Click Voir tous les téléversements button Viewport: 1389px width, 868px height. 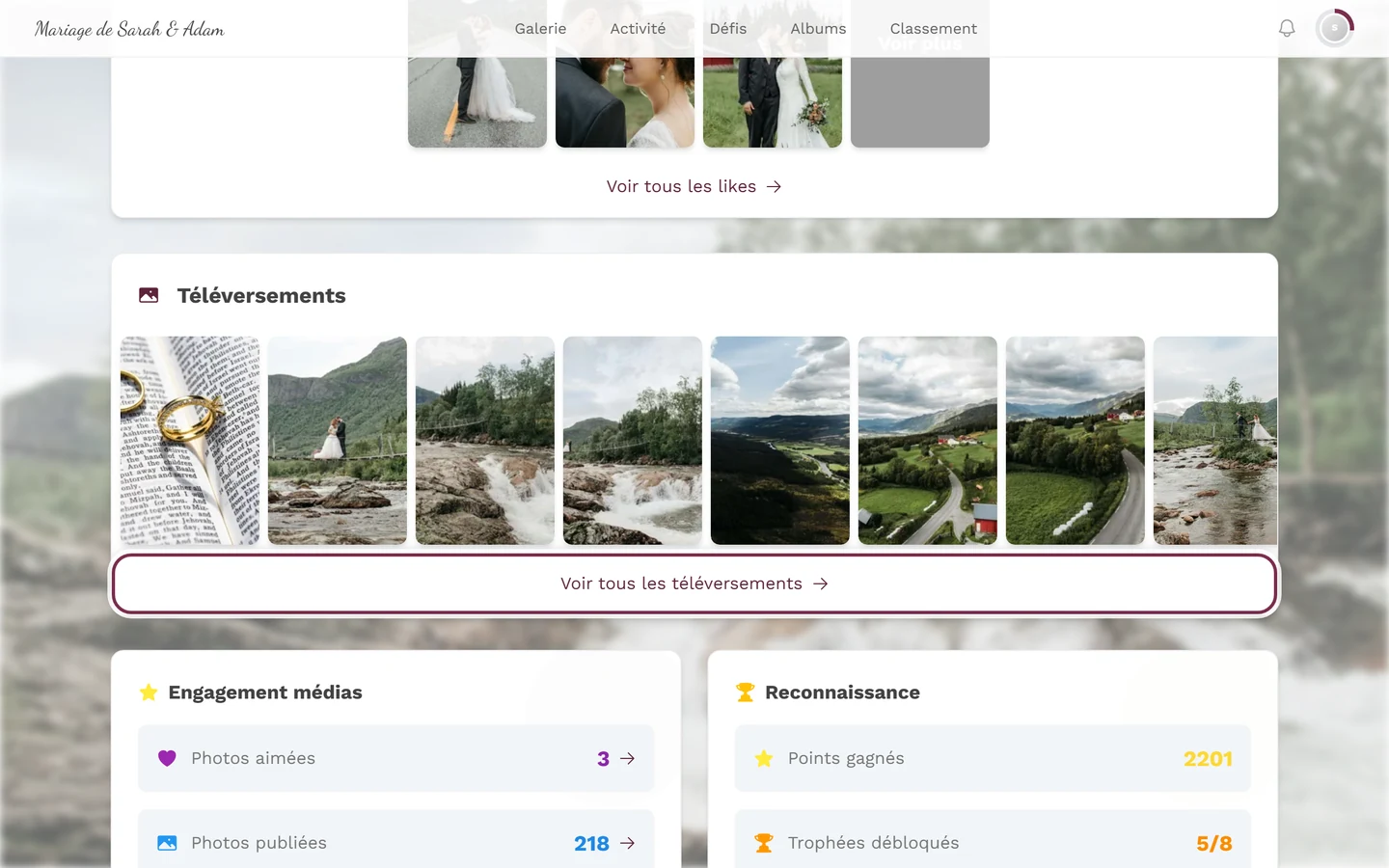(694, 583)
